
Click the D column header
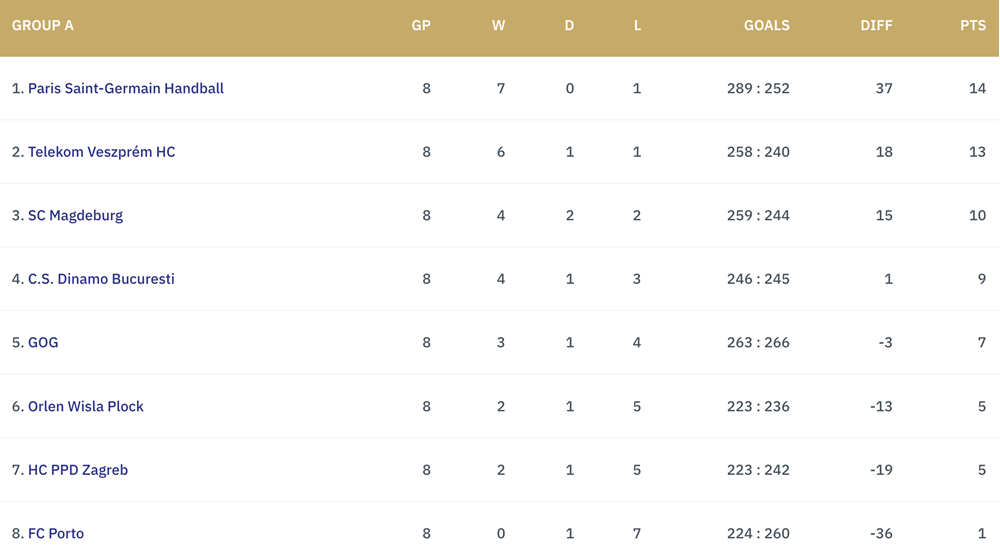(569, 26)
